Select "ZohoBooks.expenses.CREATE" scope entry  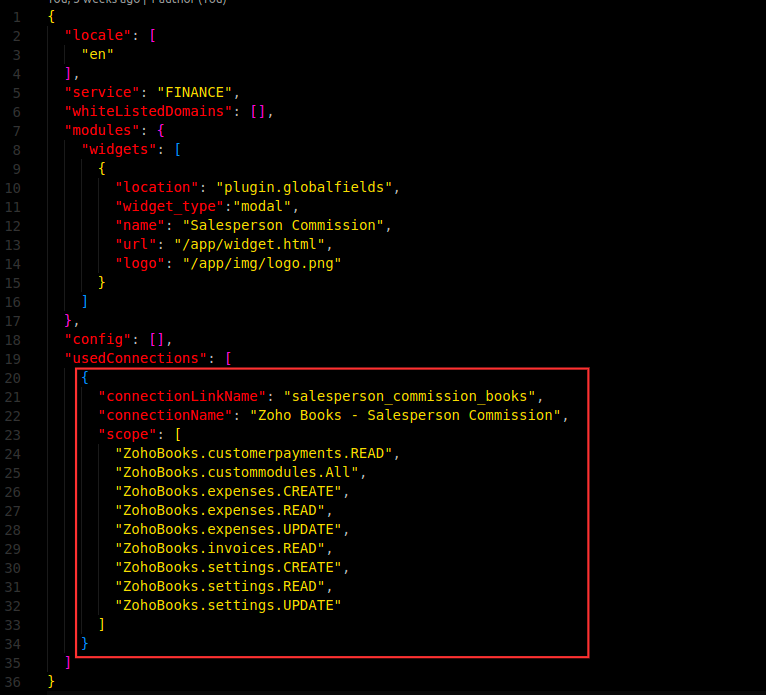[x=228, y=492]
